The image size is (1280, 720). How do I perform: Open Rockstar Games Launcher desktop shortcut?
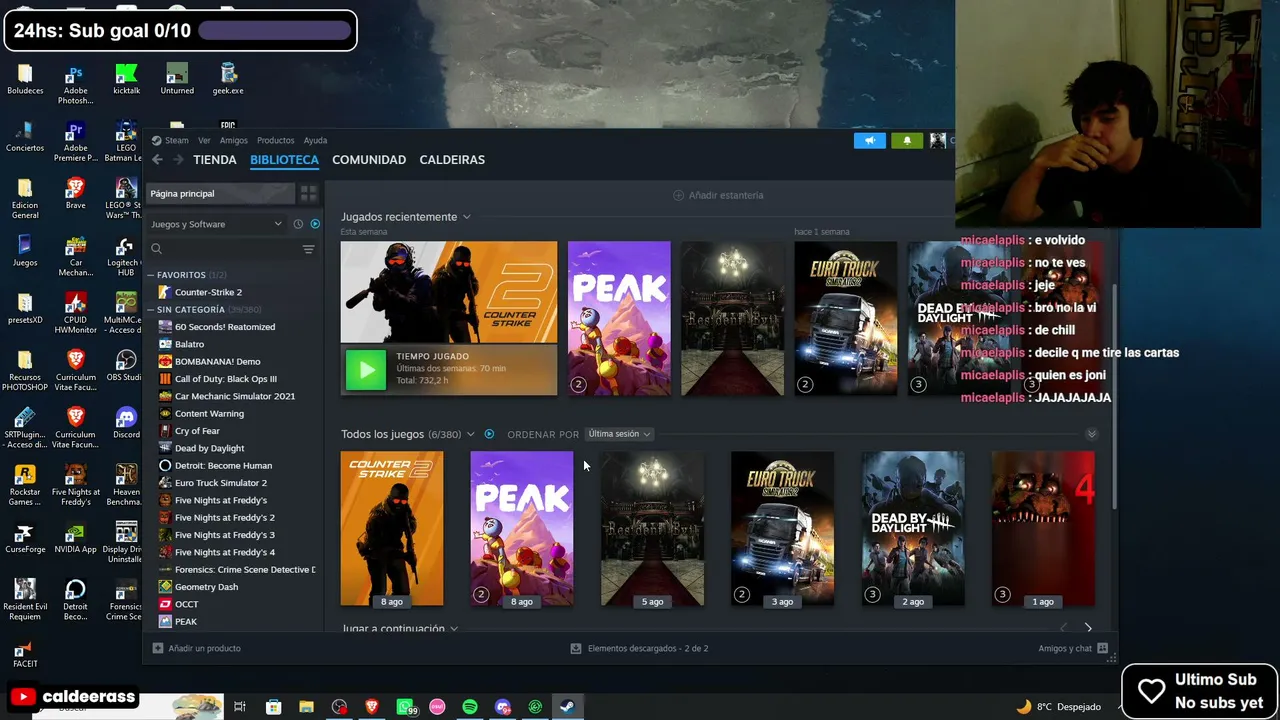coord(25,486)
